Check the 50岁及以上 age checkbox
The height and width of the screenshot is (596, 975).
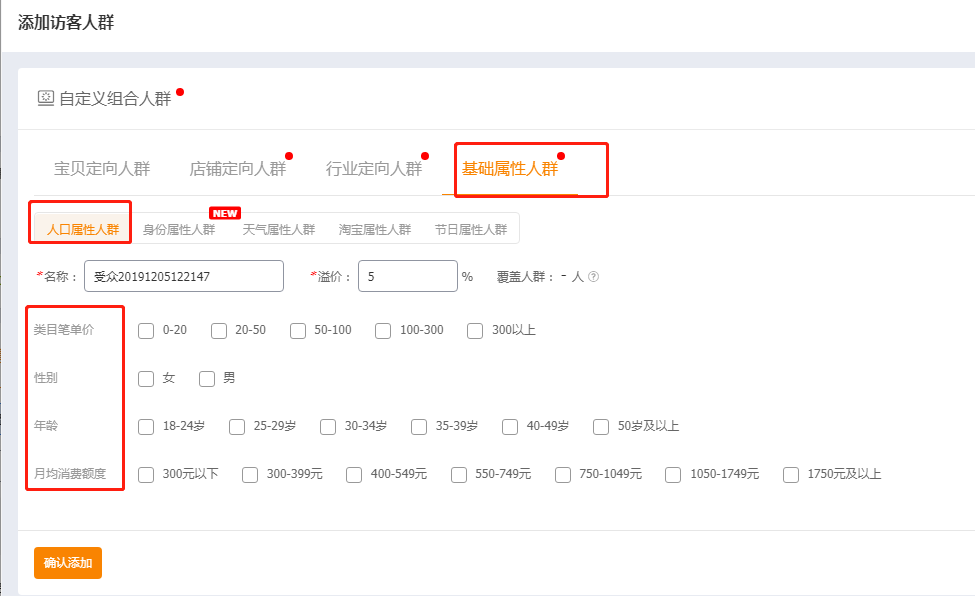click(x=601, y=426)
